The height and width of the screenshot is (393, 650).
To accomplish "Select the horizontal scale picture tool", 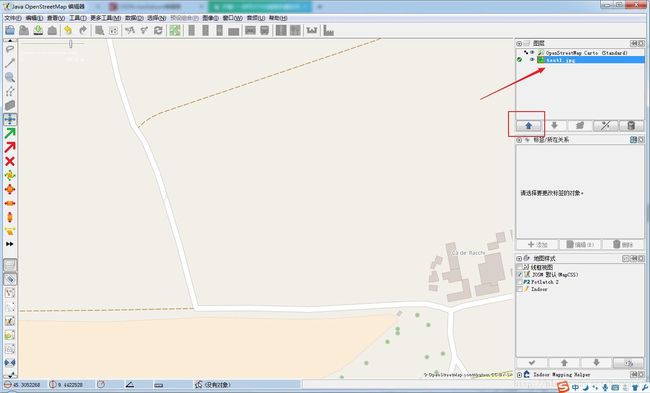I will point(10,204).
